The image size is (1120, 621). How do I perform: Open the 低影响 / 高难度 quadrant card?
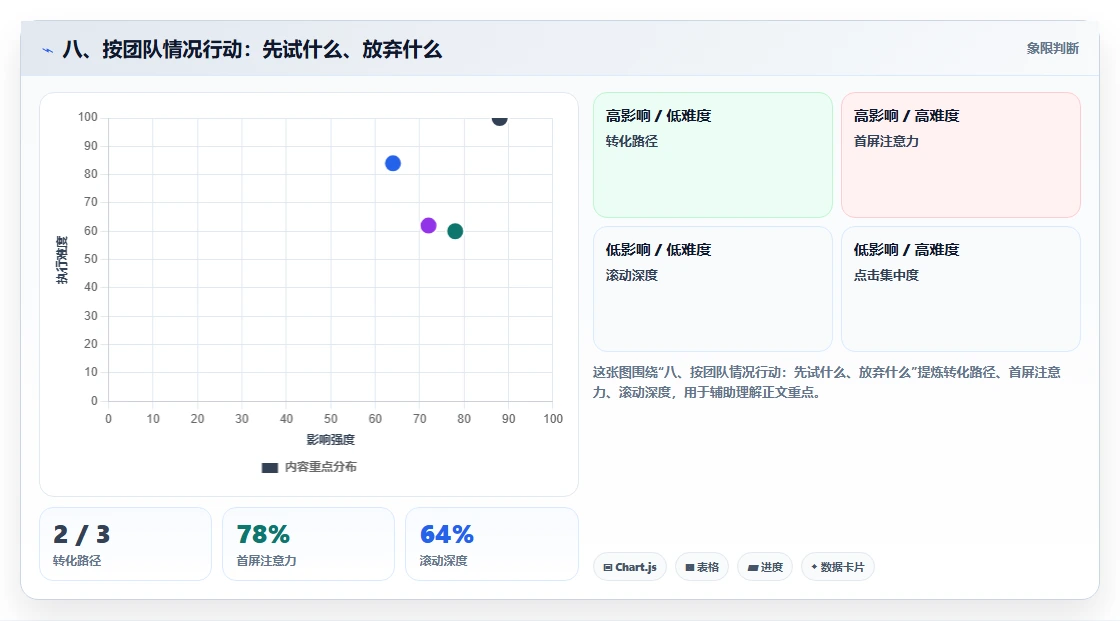tap(961, 289)
